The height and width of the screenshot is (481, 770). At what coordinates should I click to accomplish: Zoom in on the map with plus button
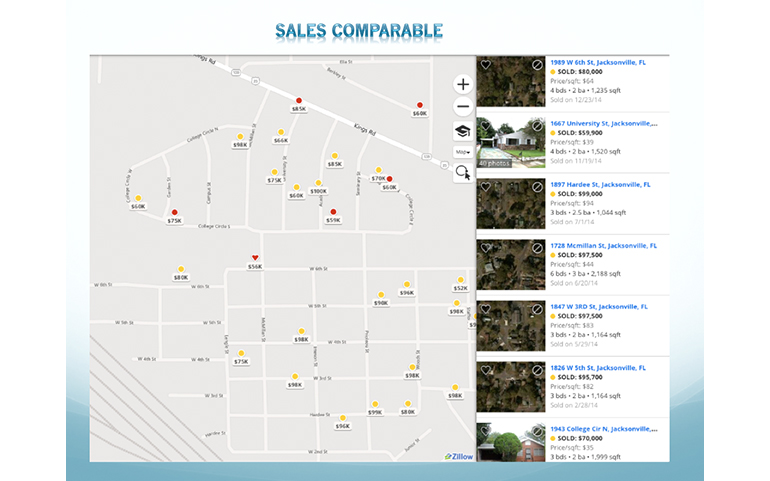pos(462,85)
